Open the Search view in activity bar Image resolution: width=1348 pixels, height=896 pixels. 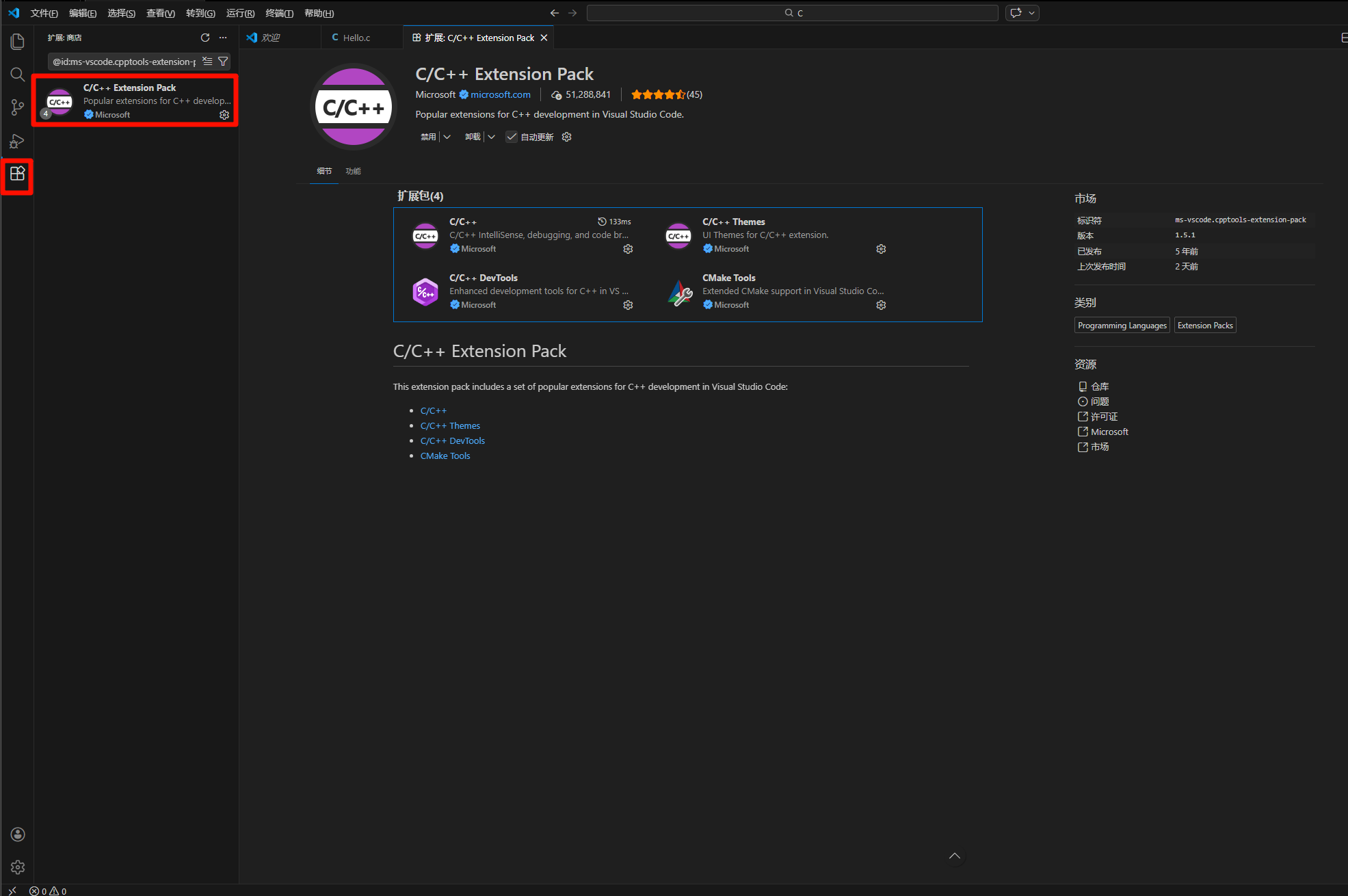pyautogui.click(x=18, y=75)
